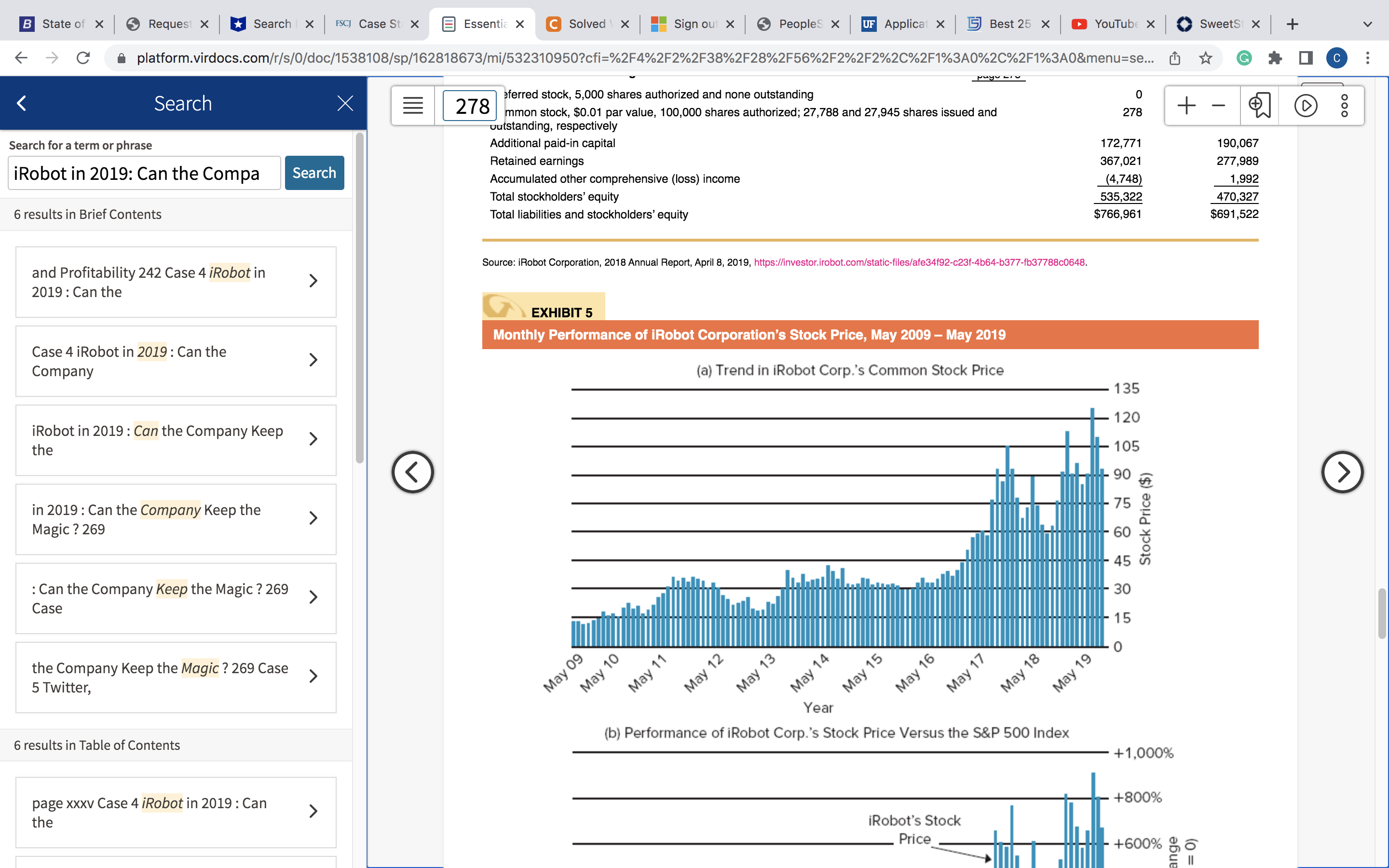Viewport: 1389px width, 868px height.
Task: Switch to the Request tab
Action: pyautogui.click(x=167, y=24)
